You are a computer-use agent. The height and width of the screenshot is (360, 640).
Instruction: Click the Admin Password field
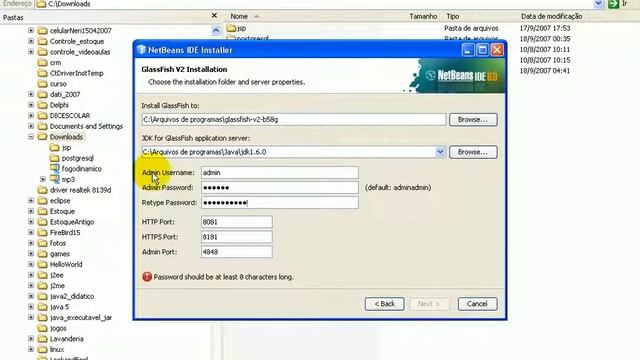click(280, 188)
